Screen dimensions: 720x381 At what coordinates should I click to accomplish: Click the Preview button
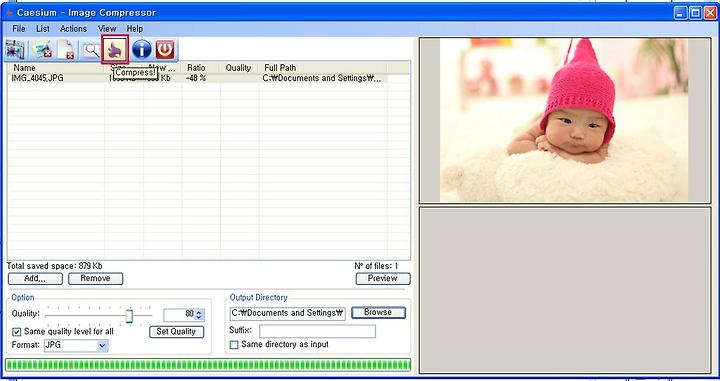(x=382, y=278)
